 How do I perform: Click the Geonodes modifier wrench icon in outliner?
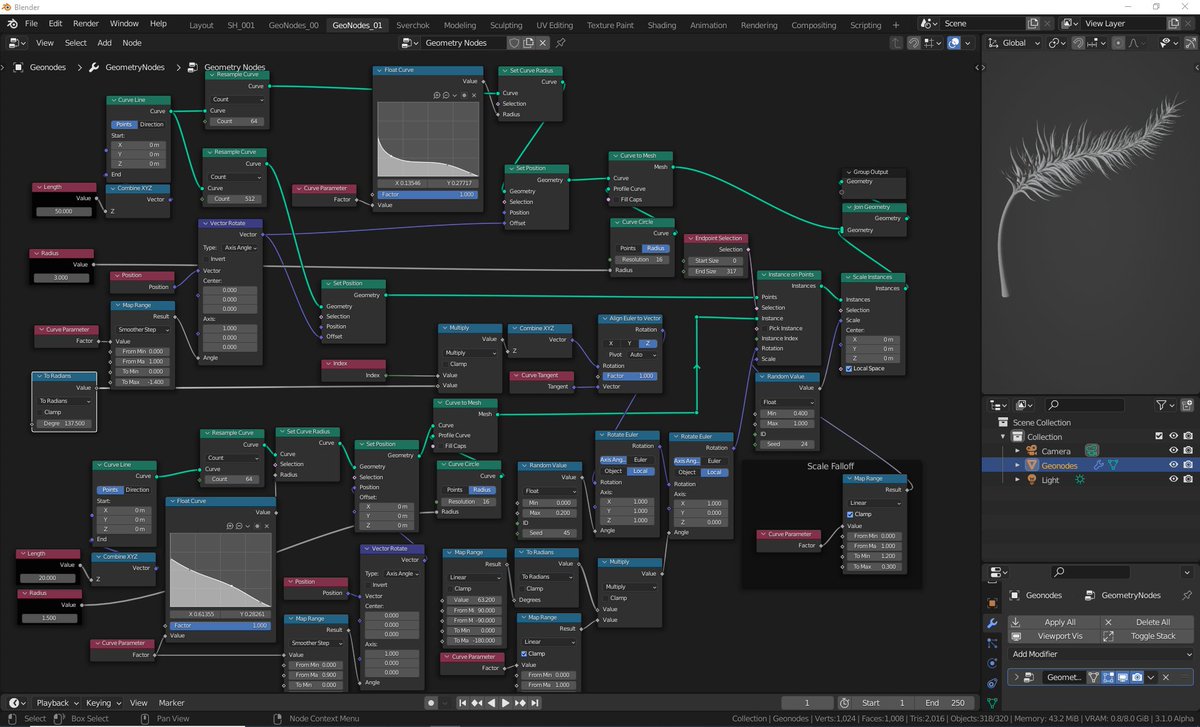pyautogui.click(x=1098, y=465)
